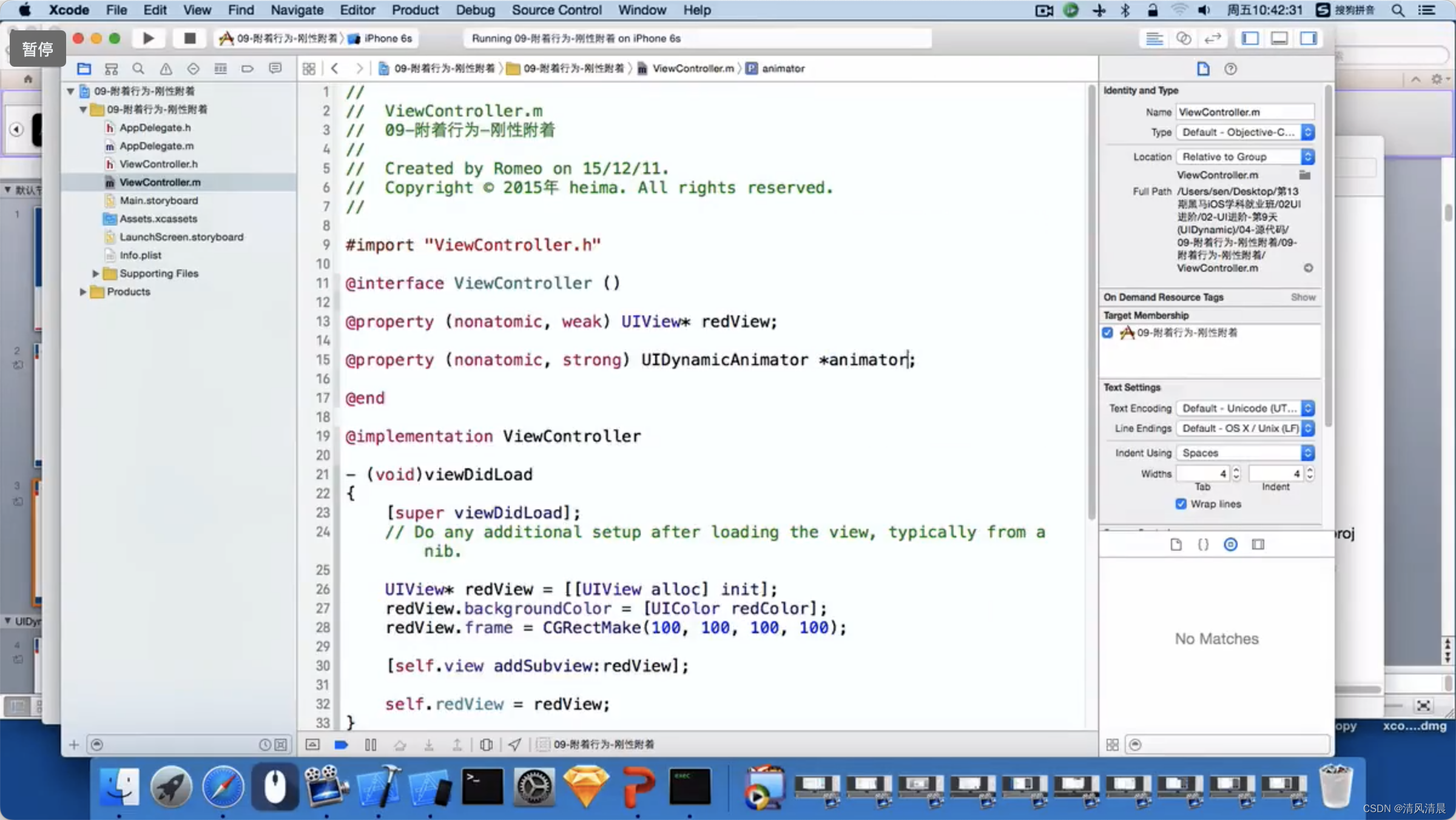
Task: Expand the Products group
Action: [83, 292]
